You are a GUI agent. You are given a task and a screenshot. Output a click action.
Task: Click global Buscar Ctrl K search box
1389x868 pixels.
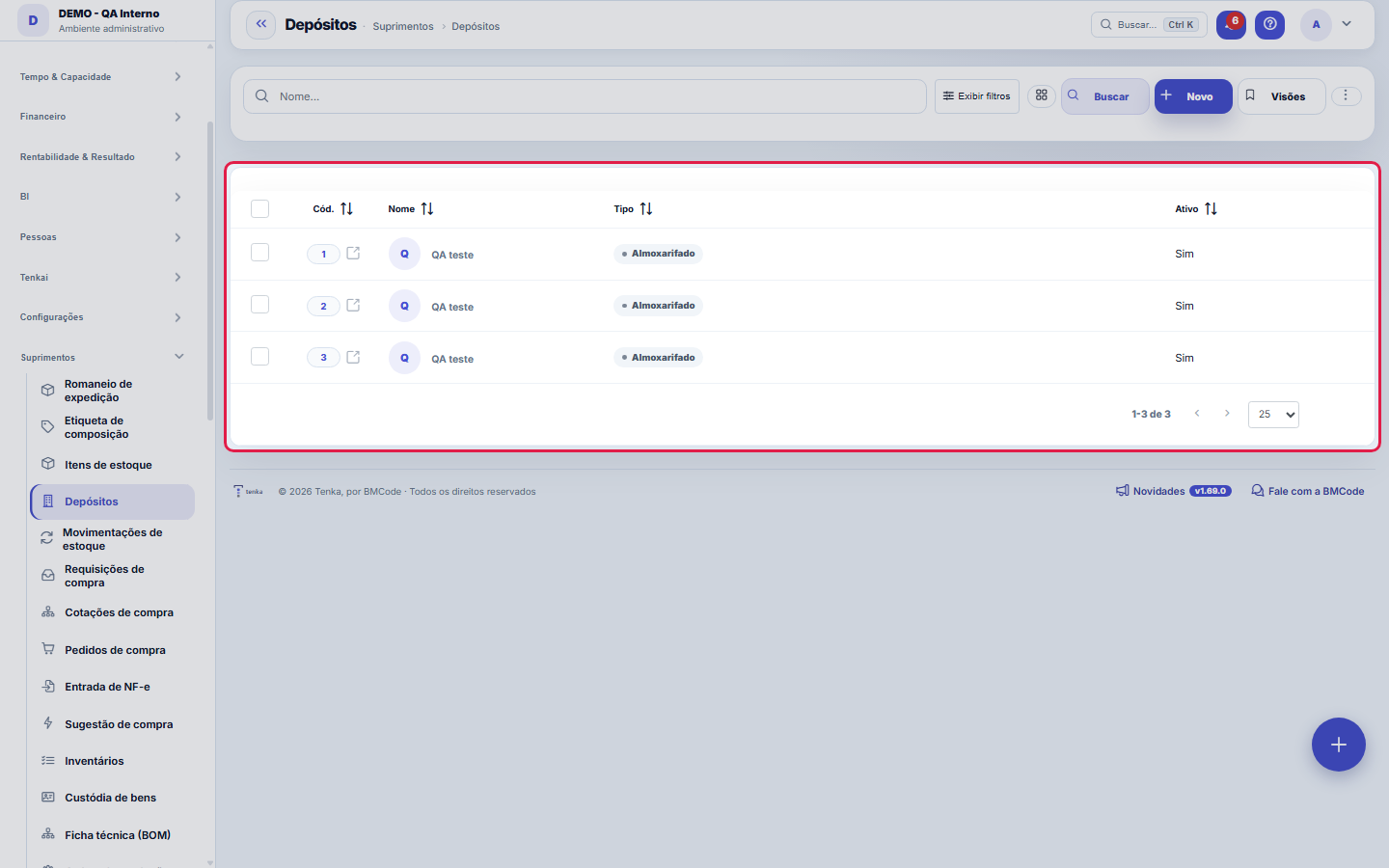pos(1149,25)
